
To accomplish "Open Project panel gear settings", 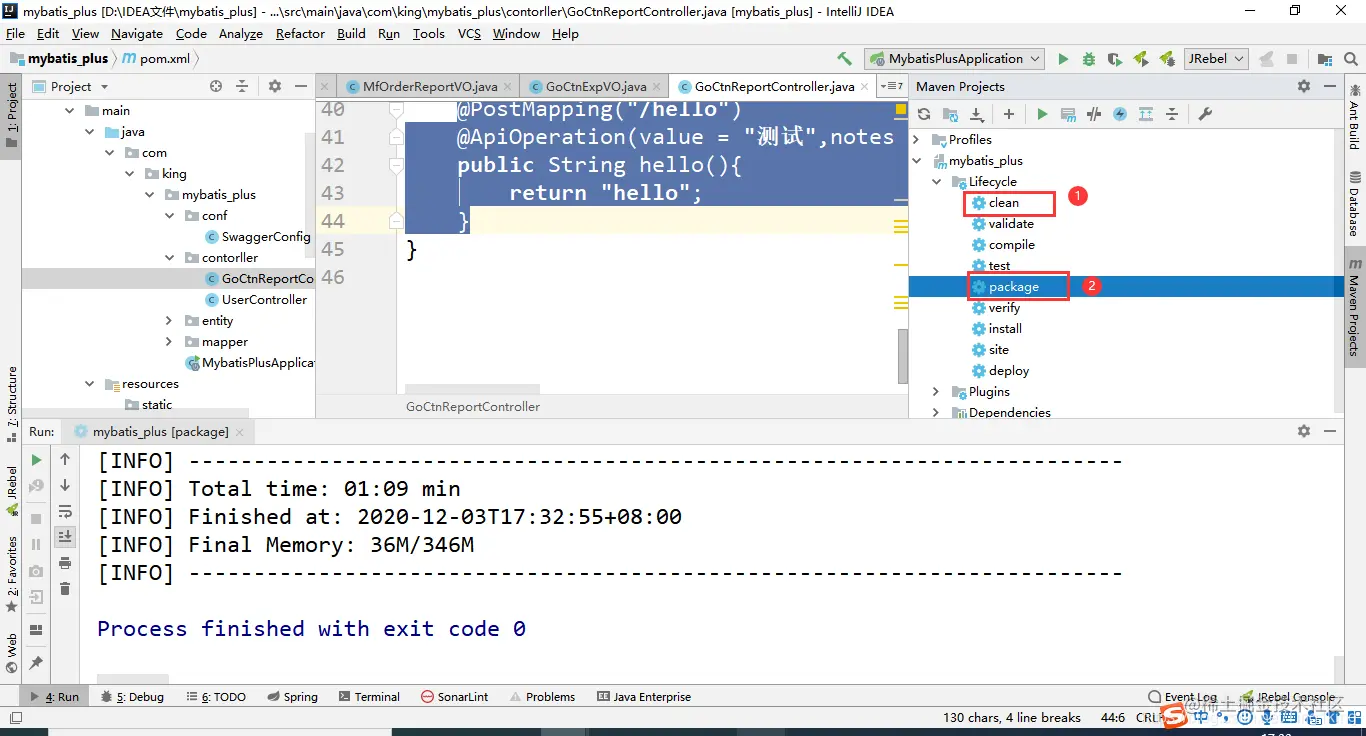I will pos(275,87).
